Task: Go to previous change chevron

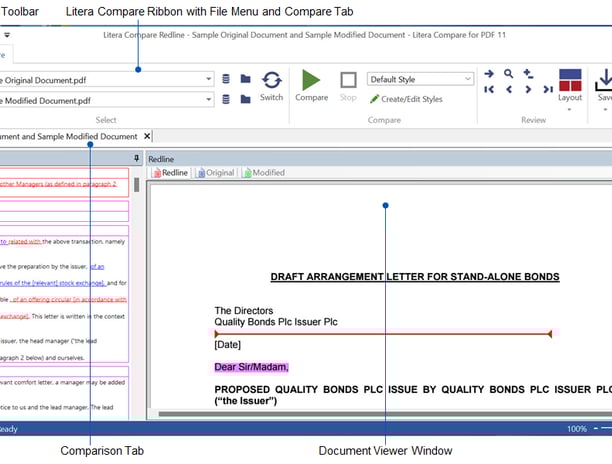Action: [509, 89]
